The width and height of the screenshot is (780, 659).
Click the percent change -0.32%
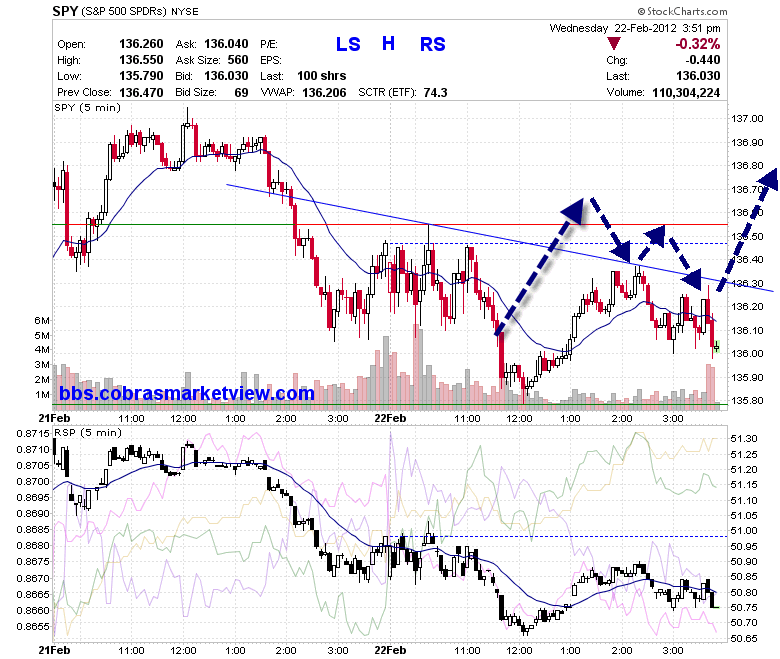pos(697,44)
